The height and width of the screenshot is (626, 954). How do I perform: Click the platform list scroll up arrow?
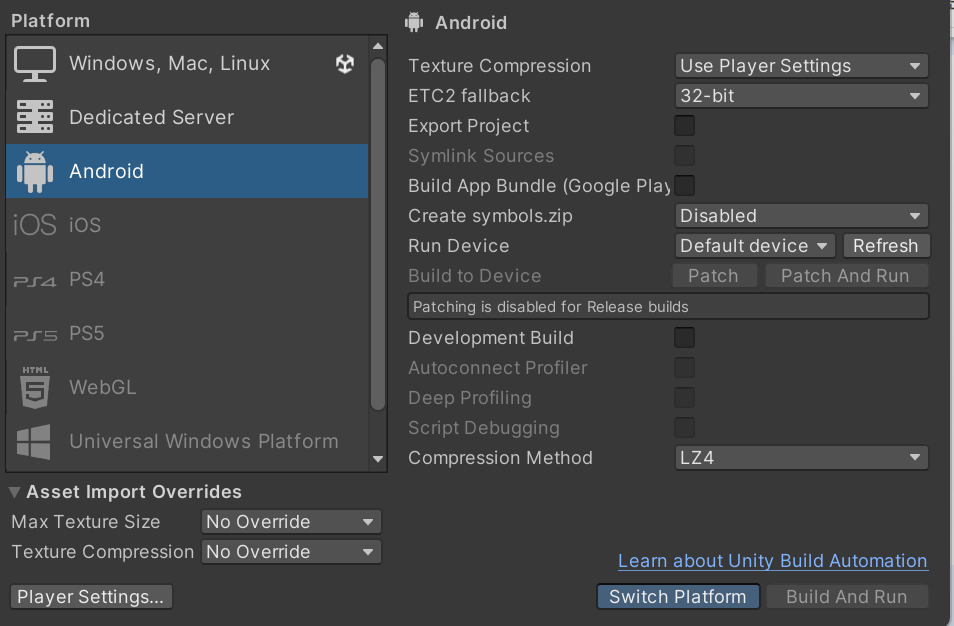pyautogui.click(x=378, y=46)
